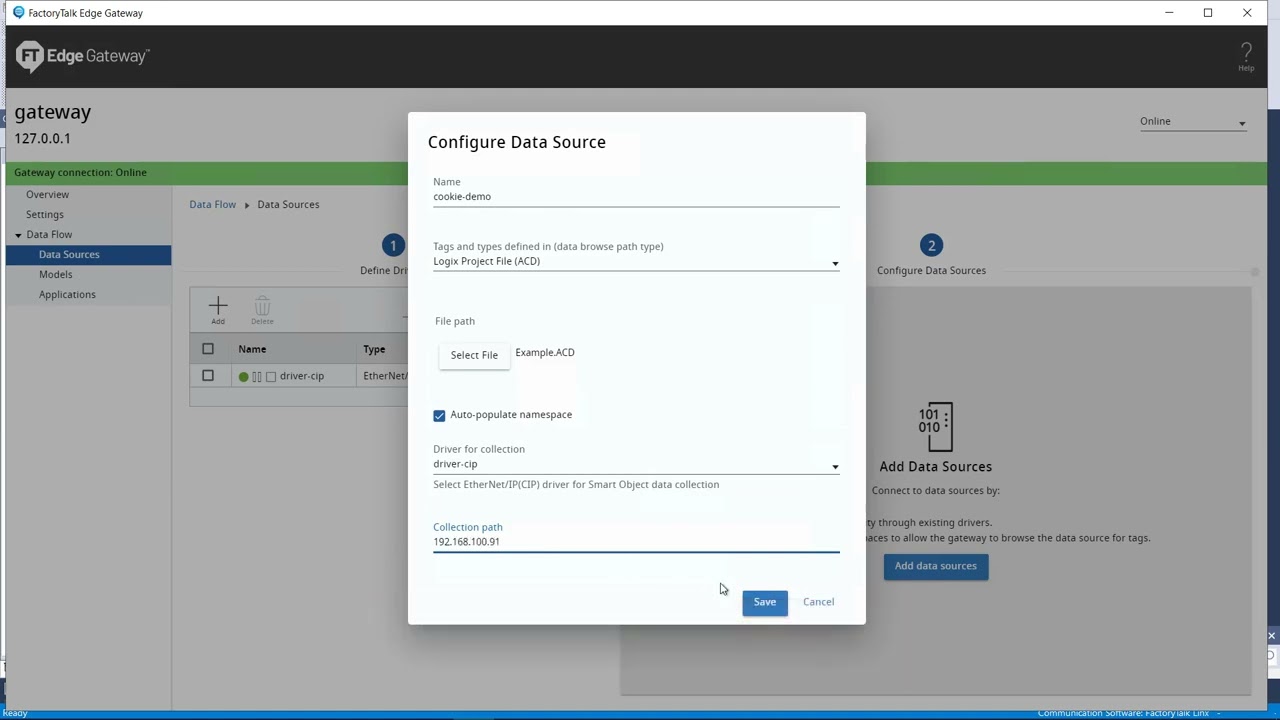Image resolution: width=1280 pixels, height=720 pixels.
Task: Open Models in the sidebar
Action: tap(56, 274)
